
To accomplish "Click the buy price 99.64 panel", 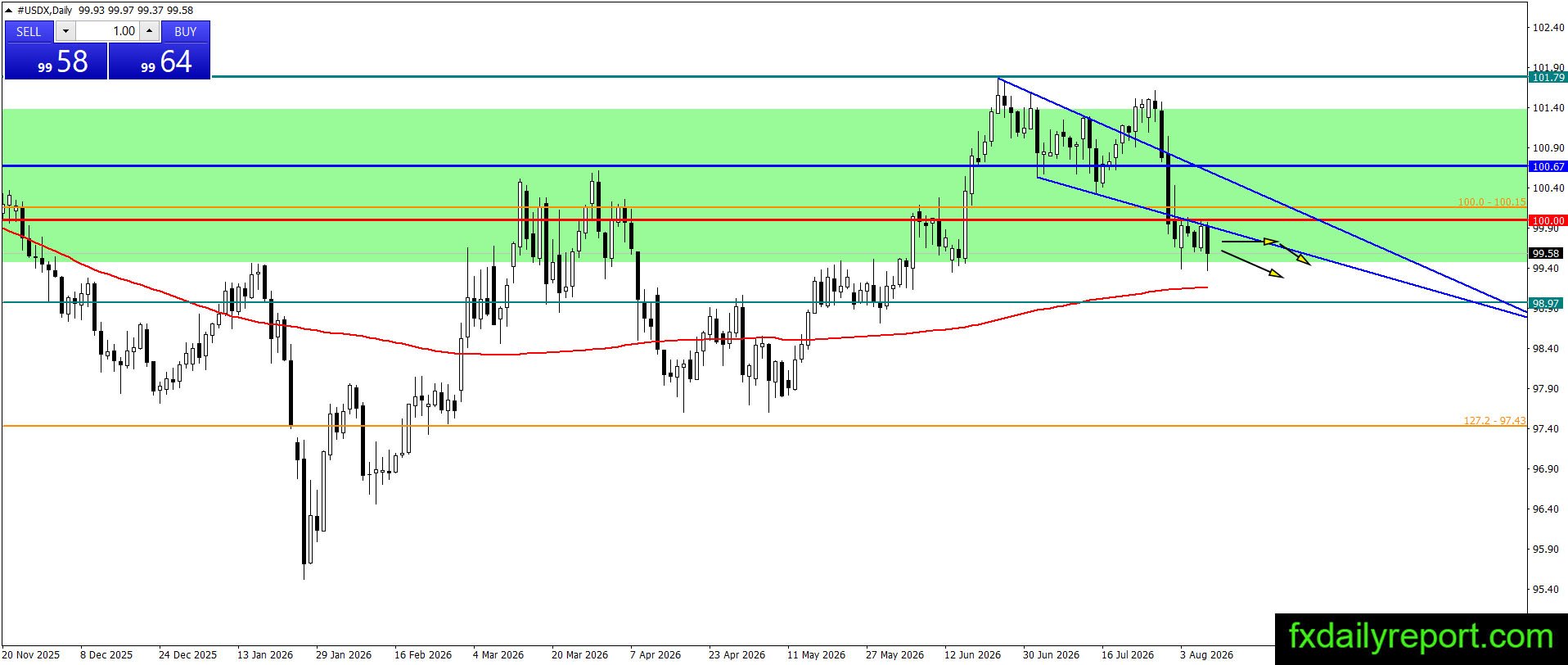I will coord(160,61).
